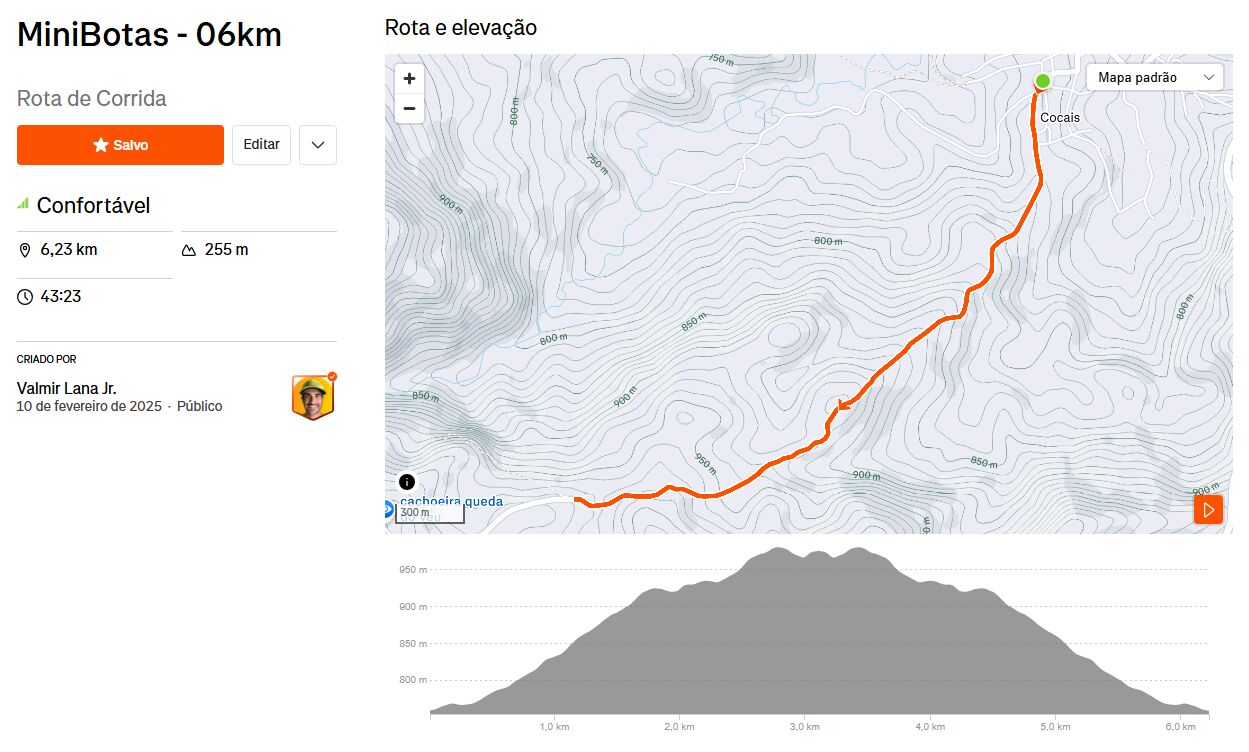
Task: Click the Editar button
Action: pos(261,145)
